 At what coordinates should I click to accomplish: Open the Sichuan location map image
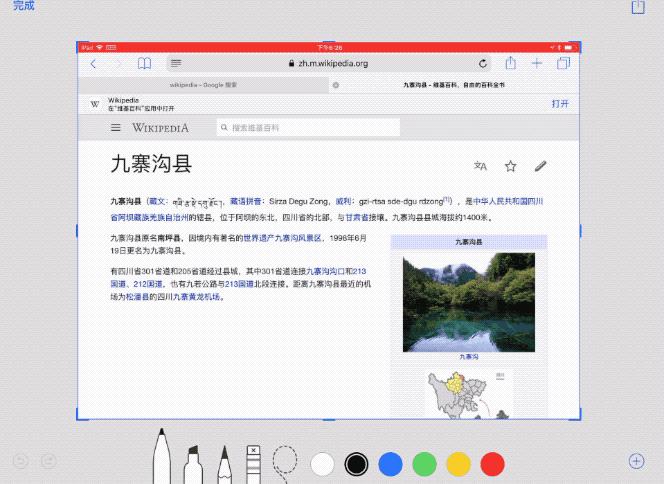point(469,395)
